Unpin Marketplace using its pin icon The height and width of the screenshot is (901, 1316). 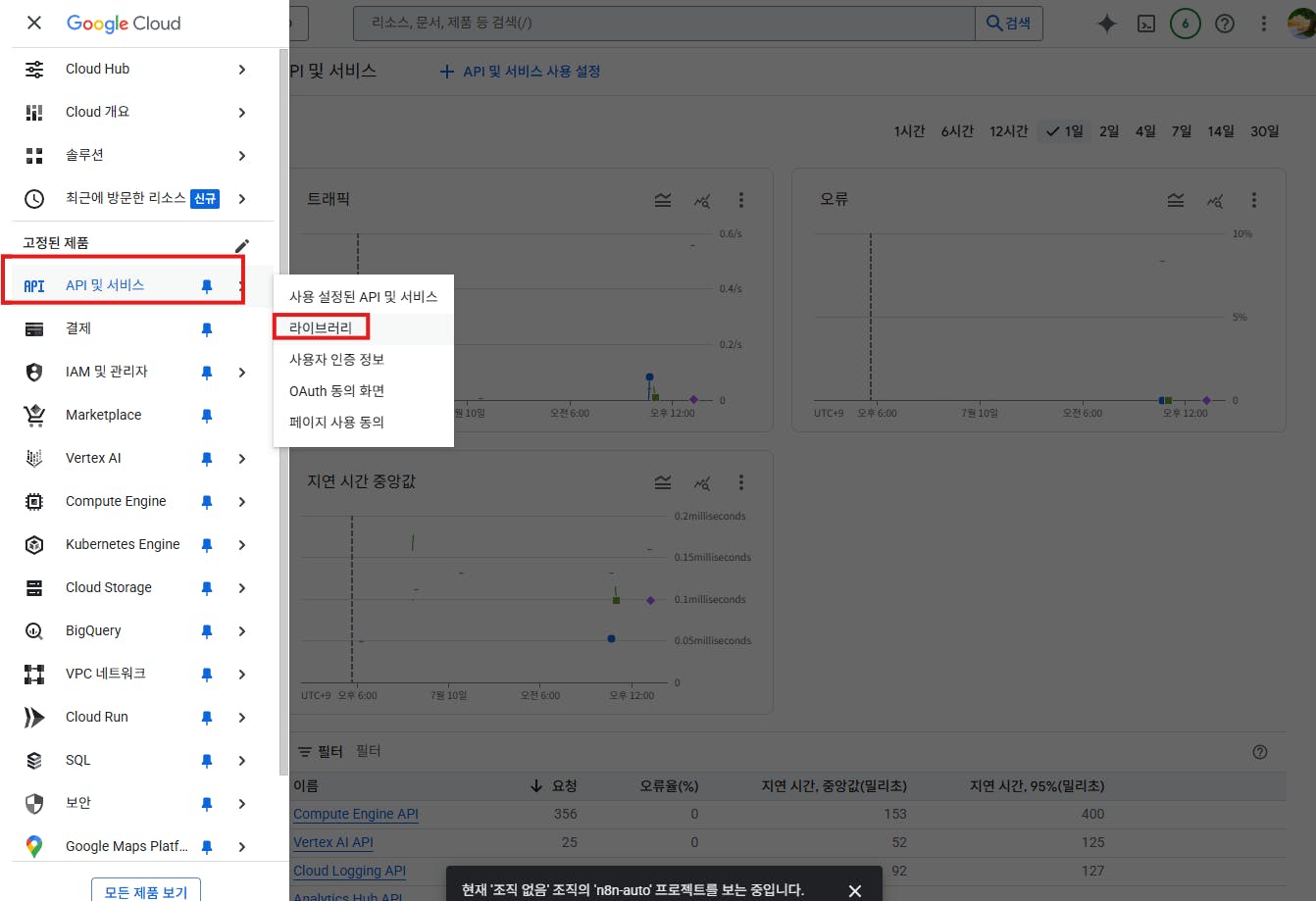point(207,416)
